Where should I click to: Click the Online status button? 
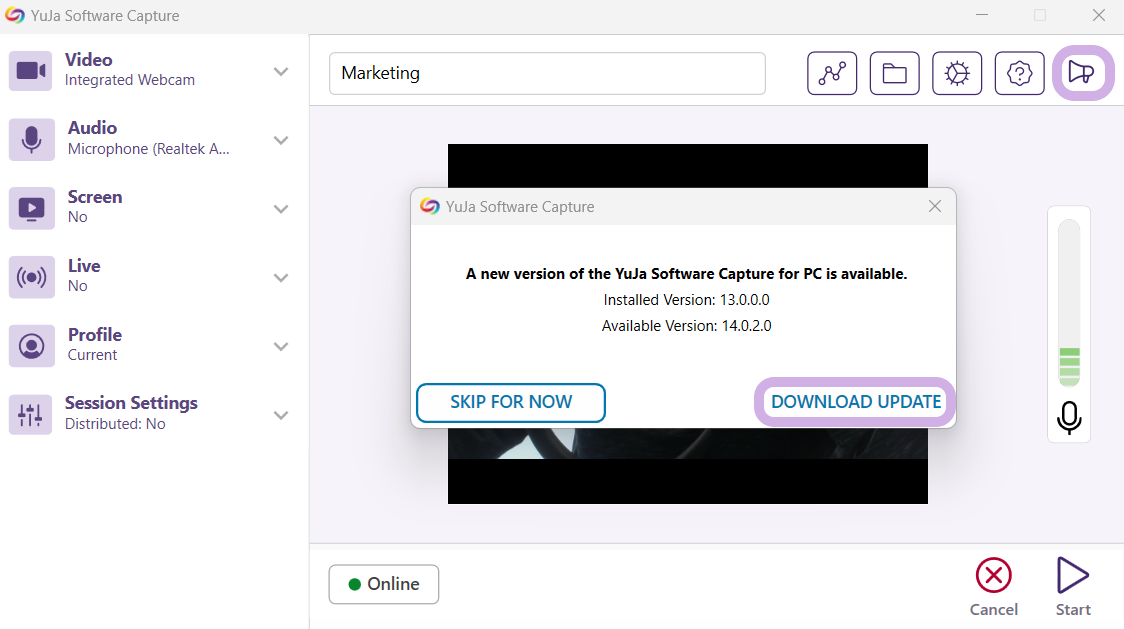pyautogui.click(x=384, y=584)
